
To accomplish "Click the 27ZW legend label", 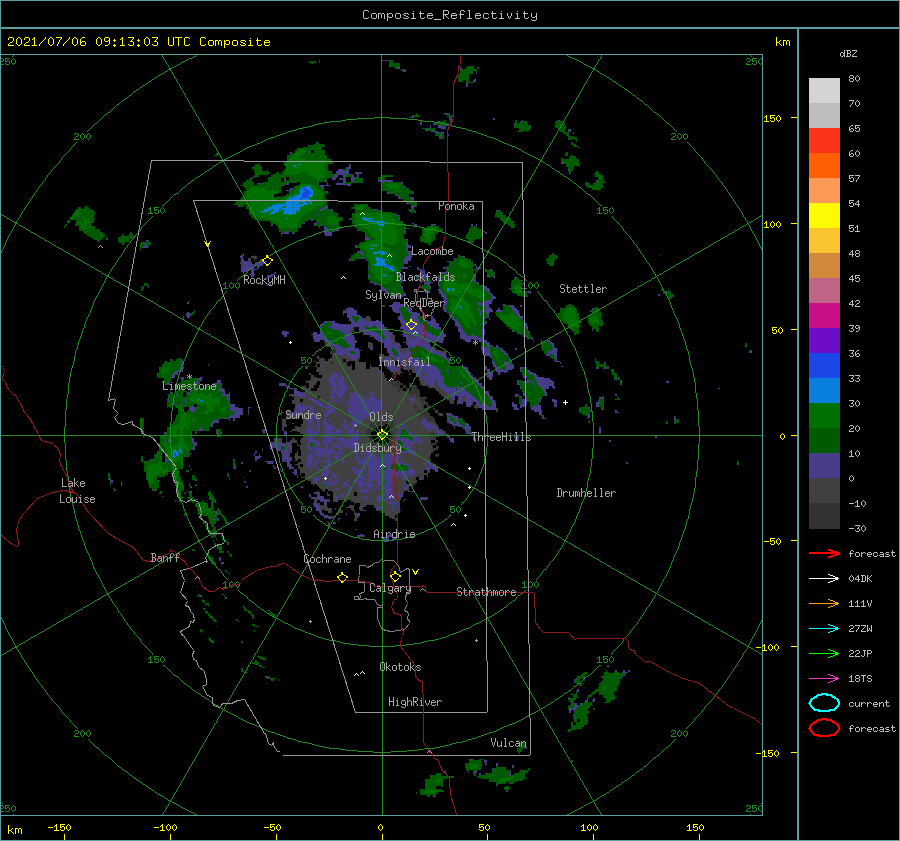I will 860,629.
